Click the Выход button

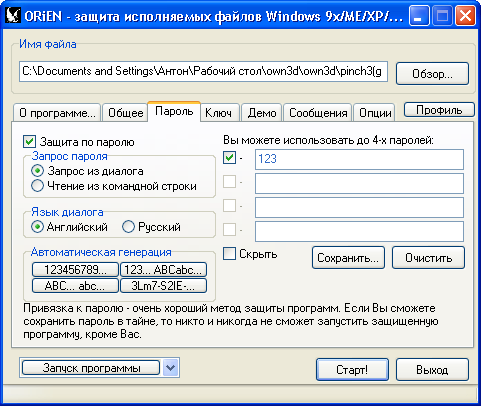coord(432,369)
